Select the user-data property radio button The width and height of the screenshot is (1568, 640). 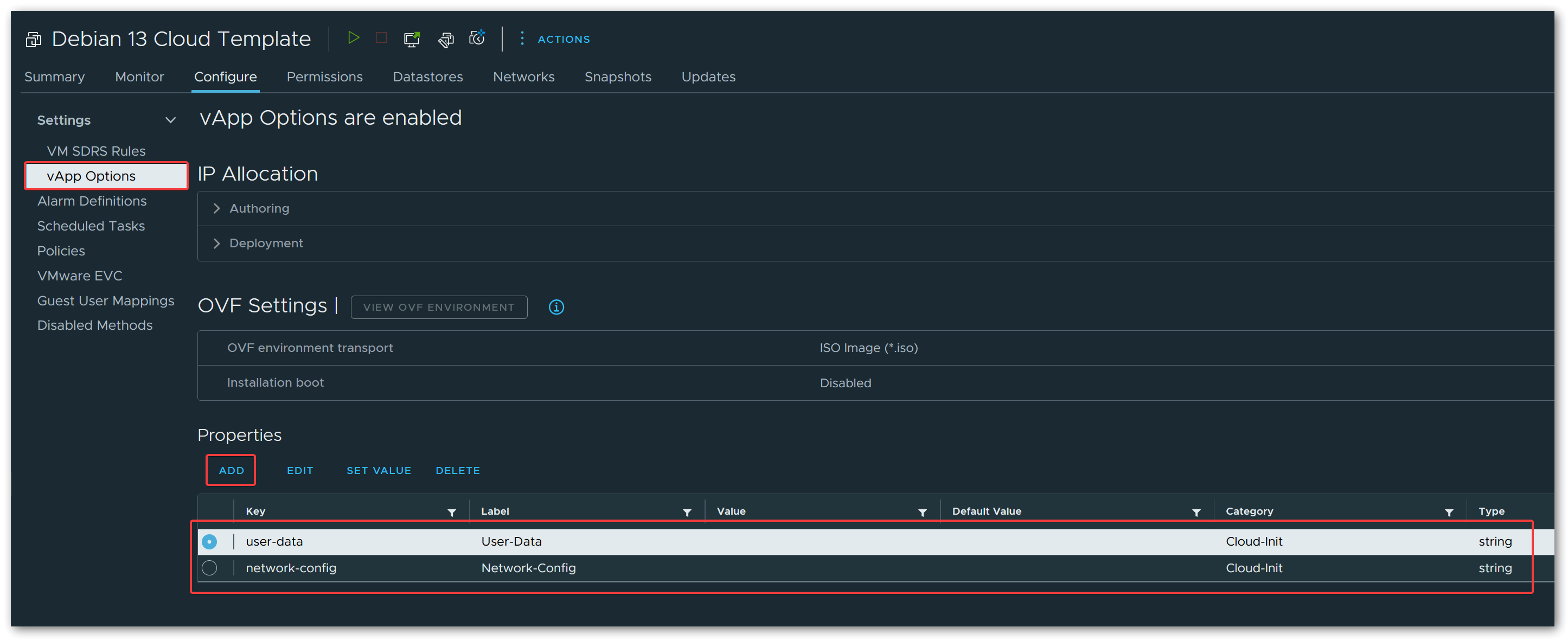[x=209, y=541]
